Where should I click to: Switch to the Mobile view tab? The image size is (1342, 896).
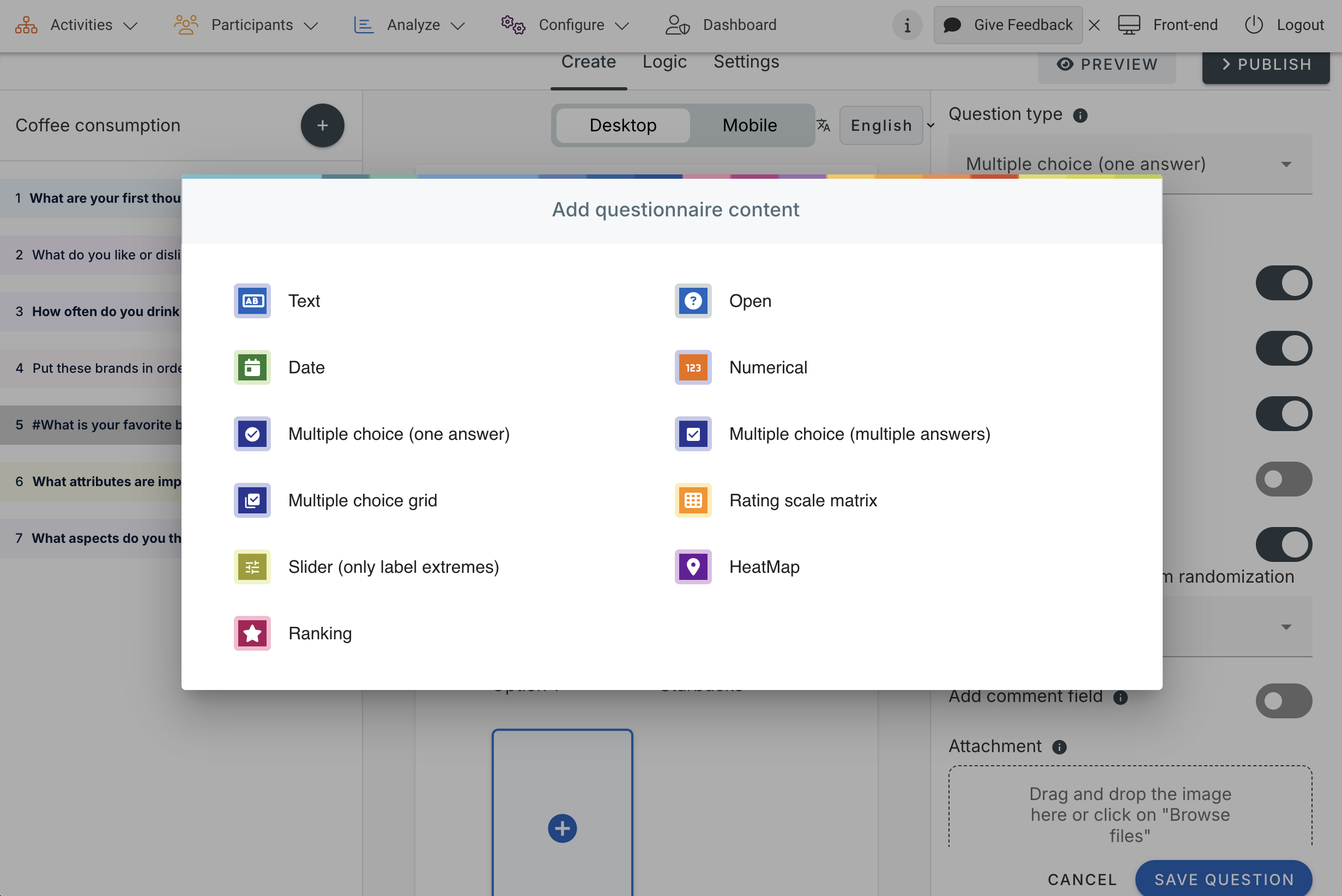(749, 125)
